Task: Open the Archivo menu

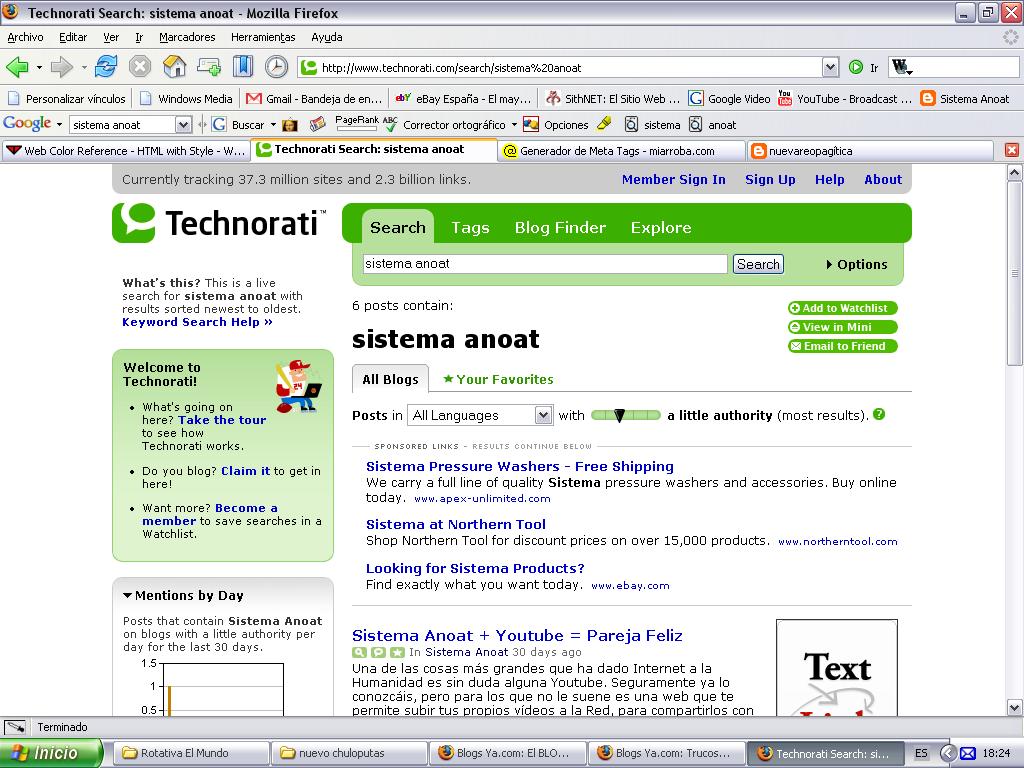Action: [25, 37]
